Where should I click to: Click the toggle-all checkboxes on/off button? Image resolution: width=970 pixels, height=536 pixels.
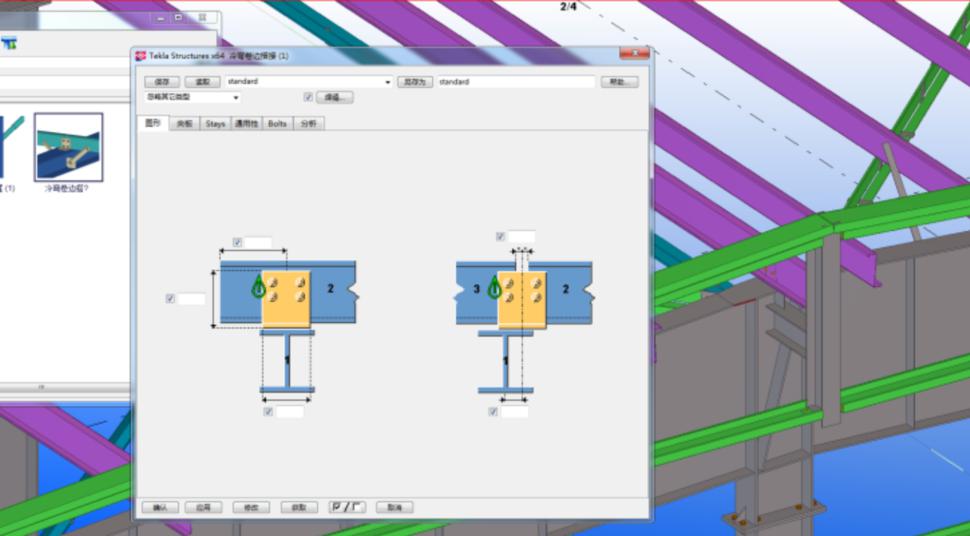point(347,508)
